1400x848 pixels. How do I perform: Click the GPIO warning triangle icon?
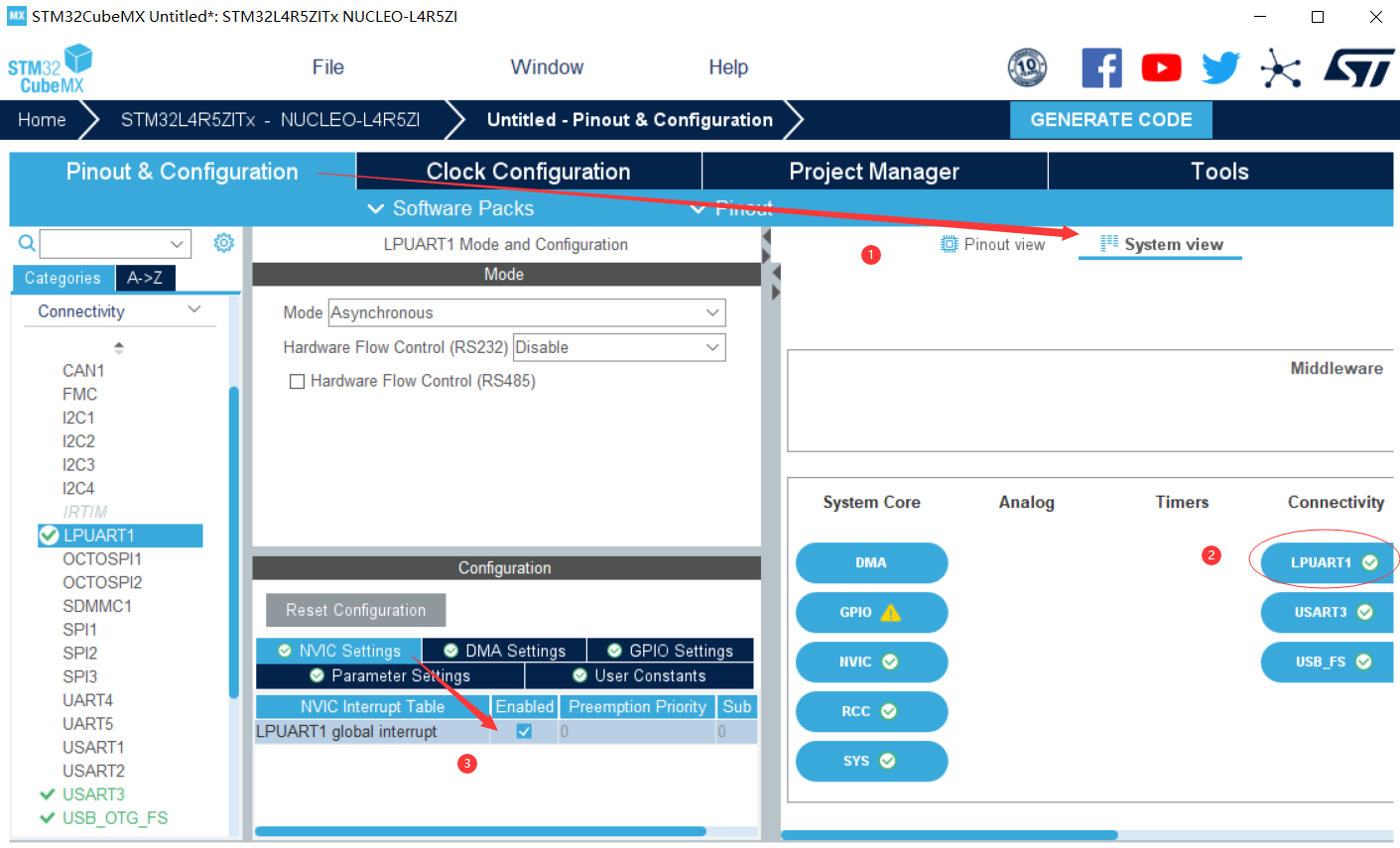pos(891,612)
